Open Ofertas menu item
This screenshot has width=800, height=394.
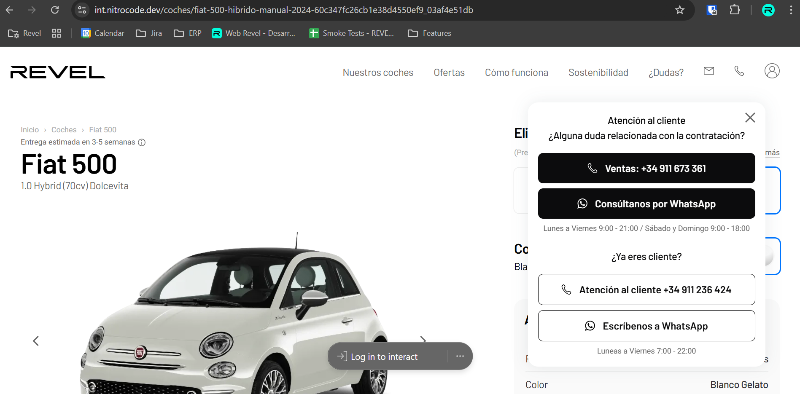pos(449,72)
